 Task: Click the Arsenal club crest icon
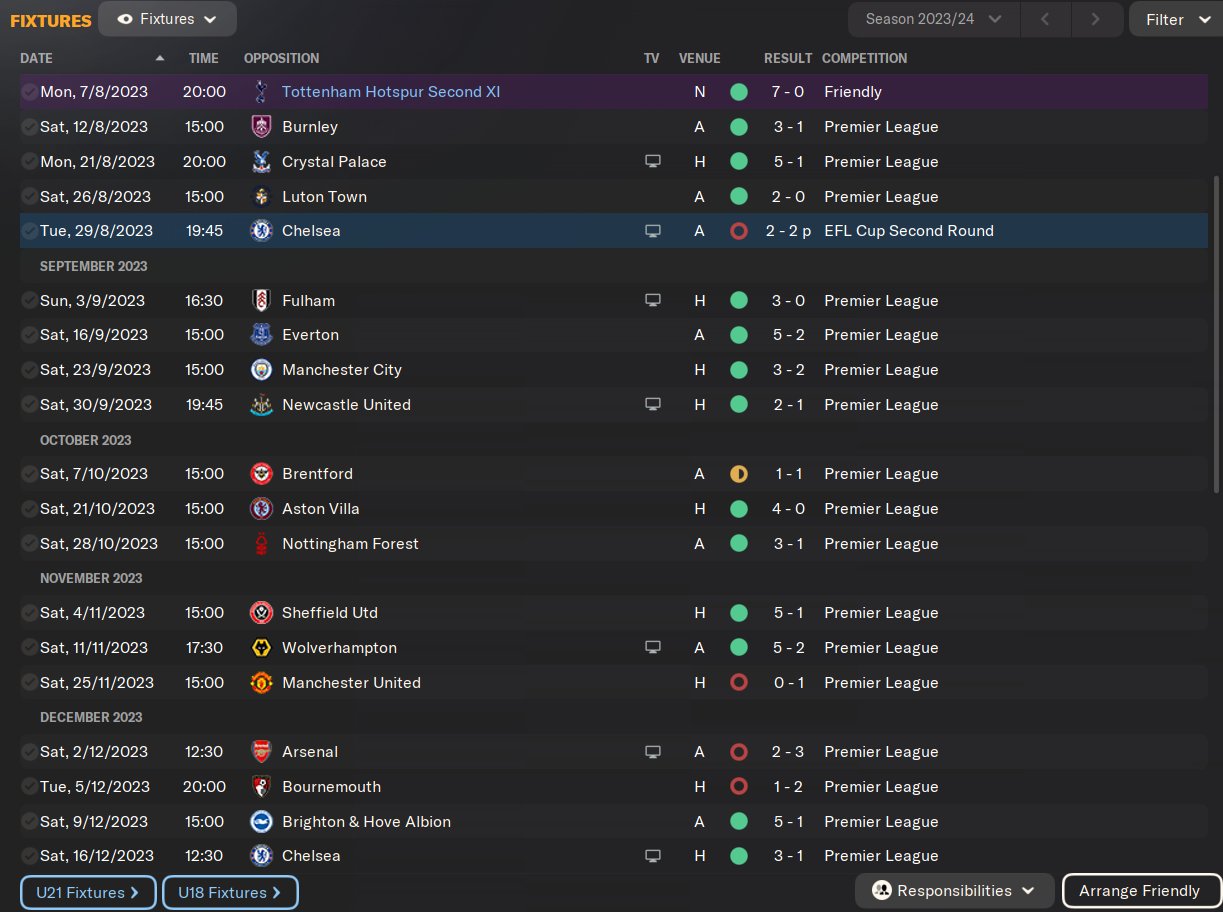point(261,752)
